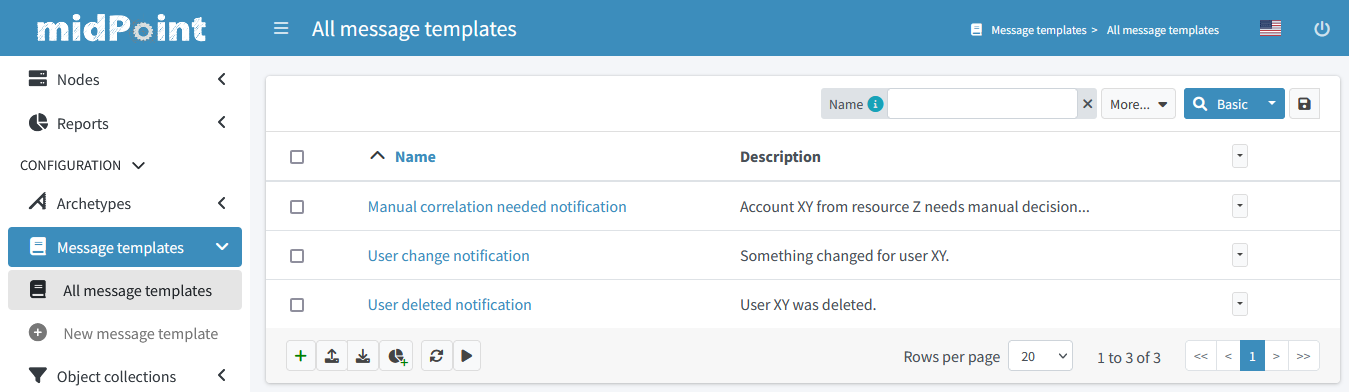Viewport: 1349px width, 392px height.
Task: Click the name info icon in search
Action: pos(875,104)
